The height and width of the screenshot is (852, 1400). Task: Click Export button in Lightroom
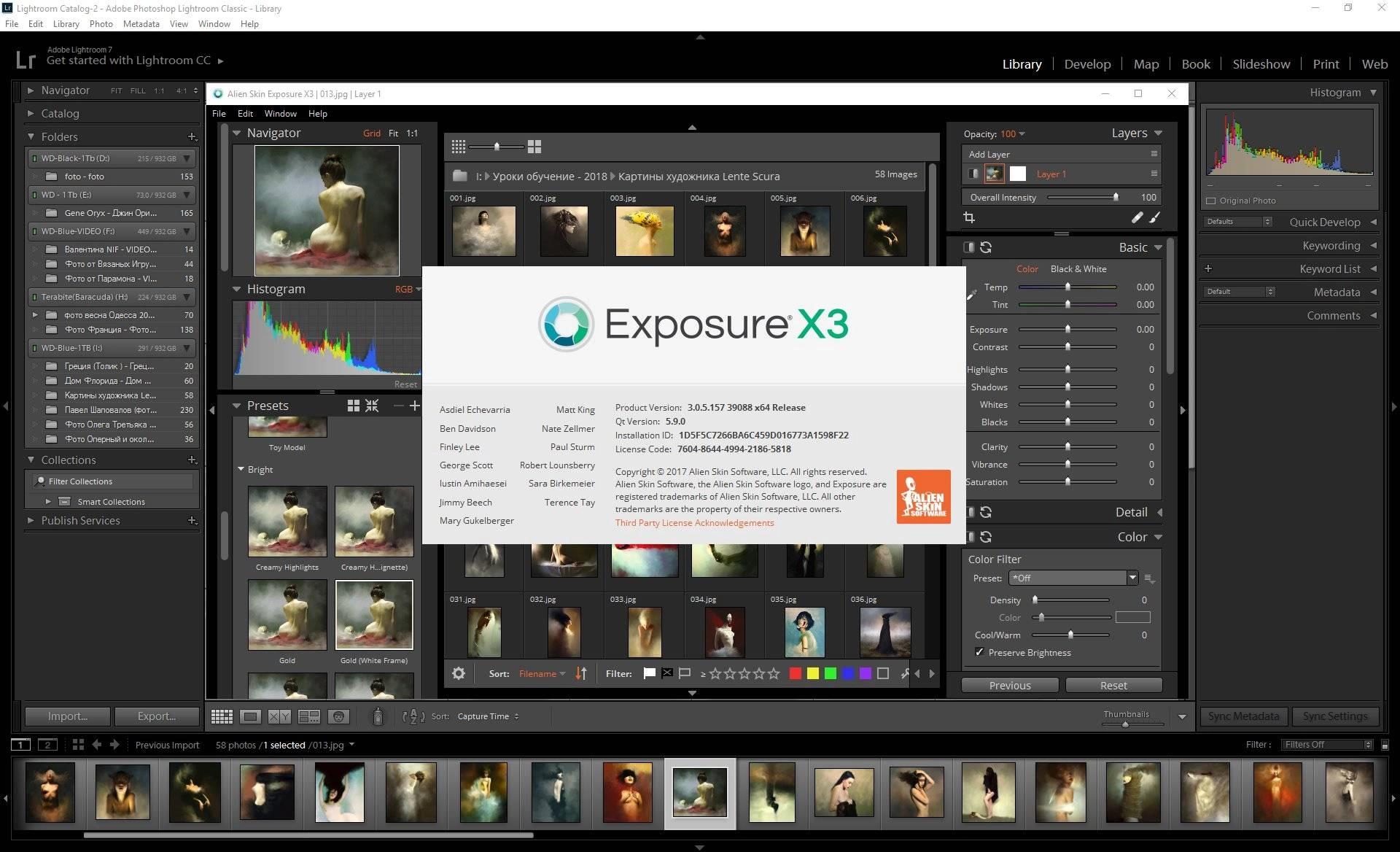[x=157, y=716]
